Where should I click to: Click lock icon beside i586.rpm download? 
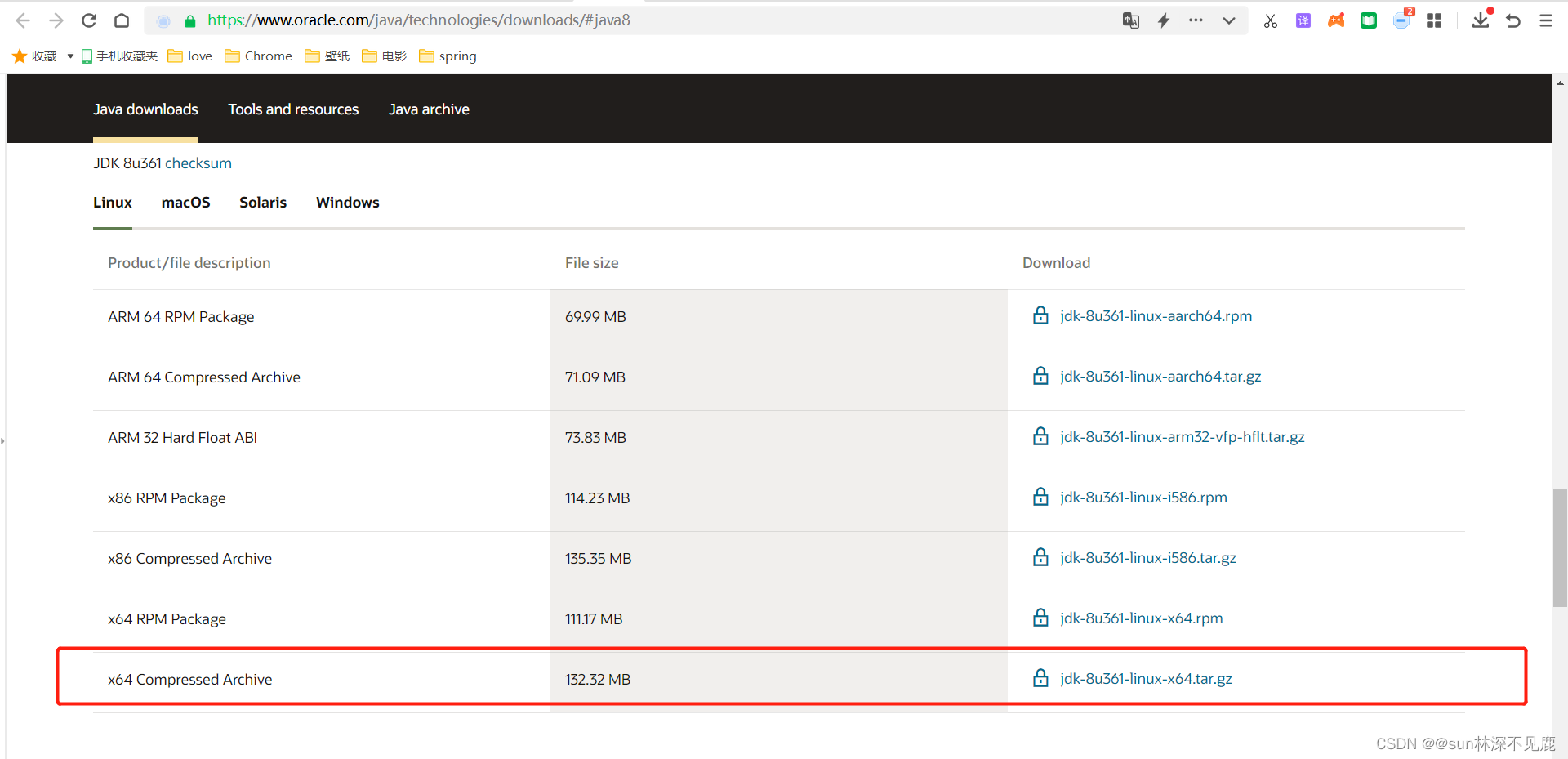(x=1040, y=497)
